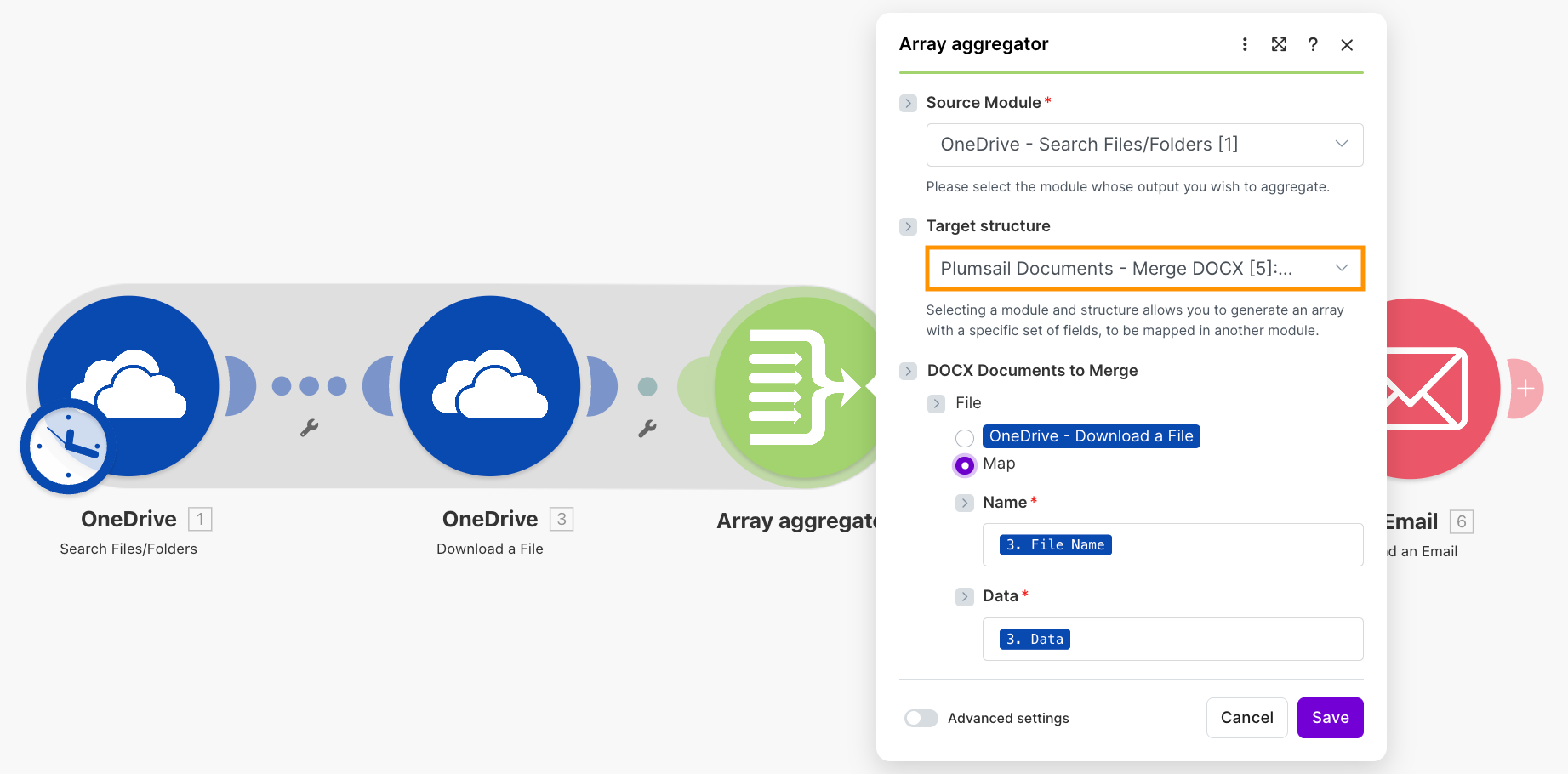Click the OneDrive Download a File module icon

[x=490, y=385]
